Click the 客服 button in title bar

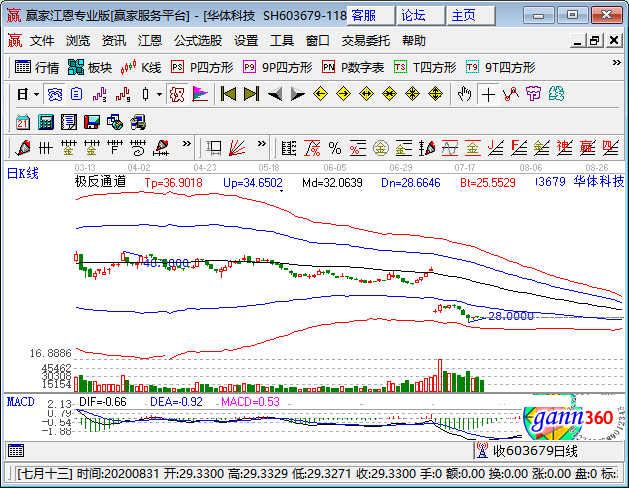371,16
